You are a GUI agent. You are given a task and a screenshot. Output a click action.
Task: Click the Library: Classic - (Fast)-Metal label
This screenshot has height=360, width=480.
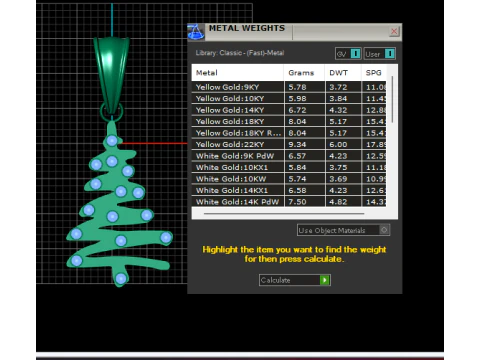coord(240,53)
